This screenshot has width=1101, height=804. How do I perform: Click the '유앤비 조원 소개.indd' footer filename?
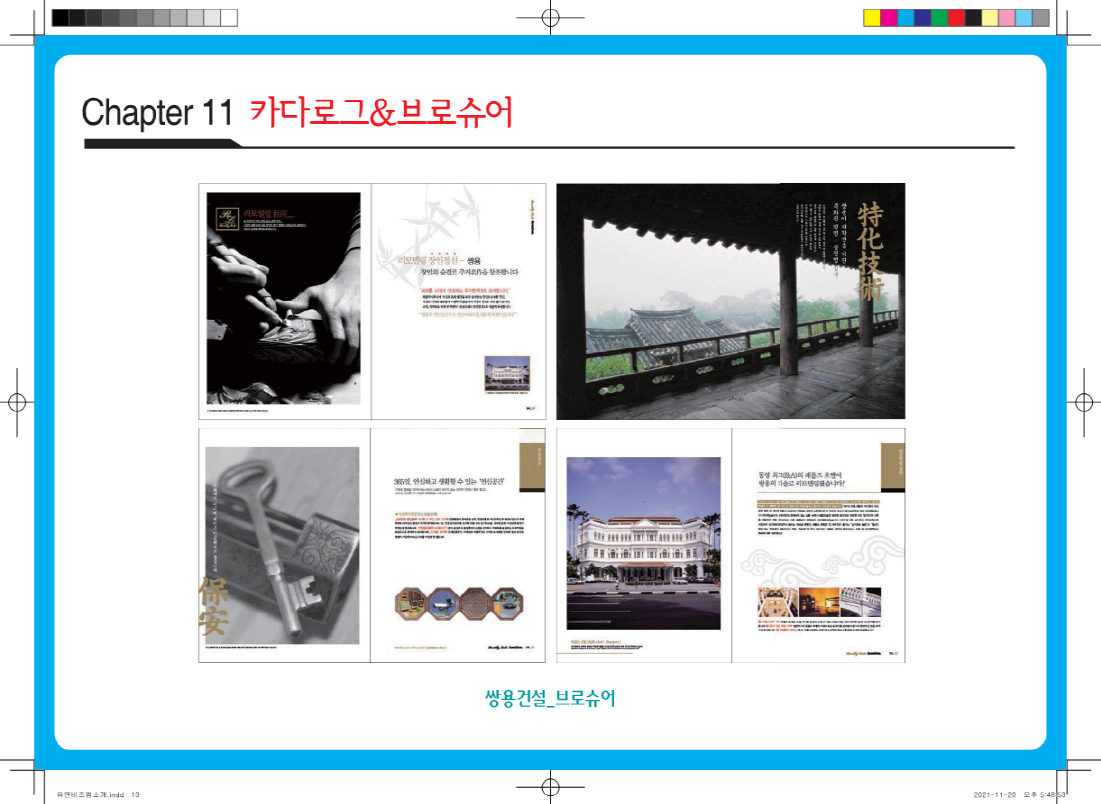[x=84, y=795]
